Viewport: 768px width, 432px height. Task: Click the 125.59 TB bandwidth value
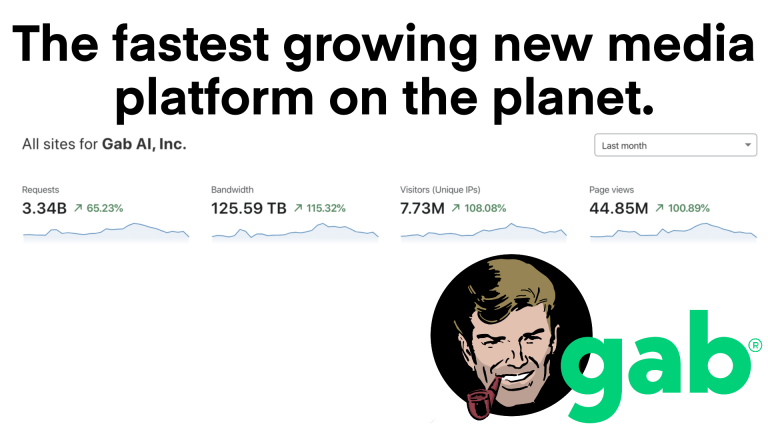[249, 208]
